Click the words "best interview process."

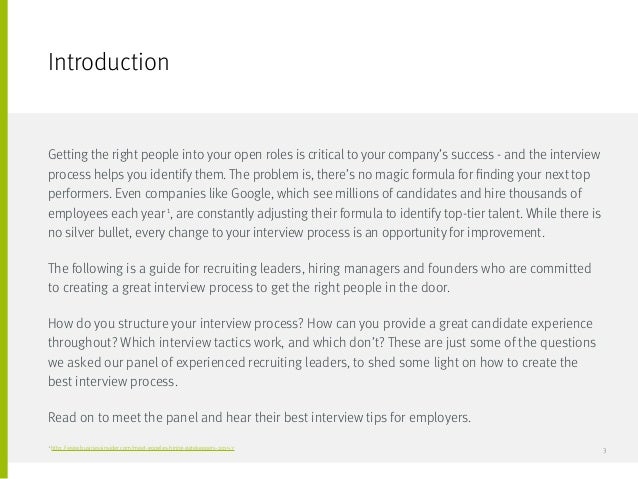click(x=113, y=382)
